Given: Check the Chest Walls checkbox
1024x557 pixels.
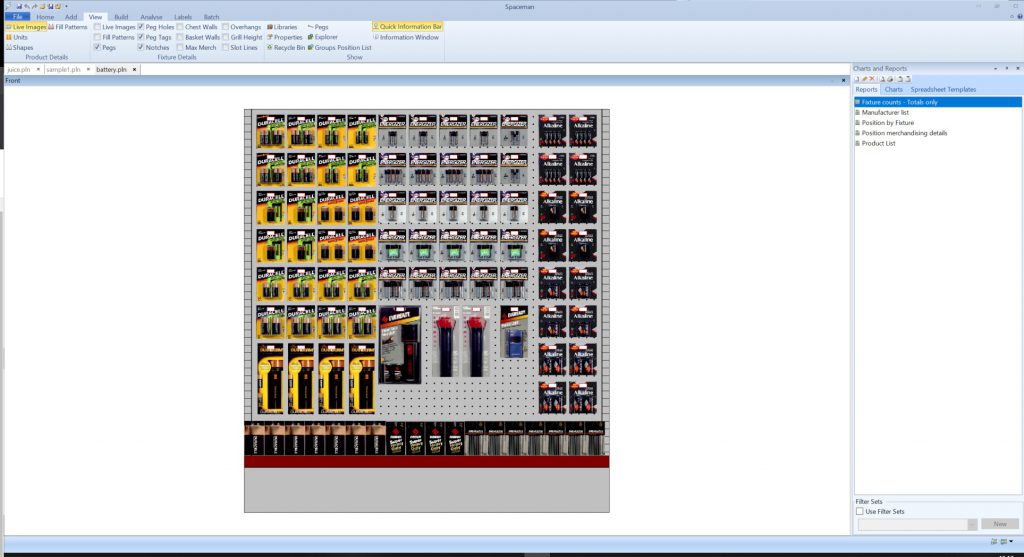Looking at the screenshot, I should [x=180, y=27].
